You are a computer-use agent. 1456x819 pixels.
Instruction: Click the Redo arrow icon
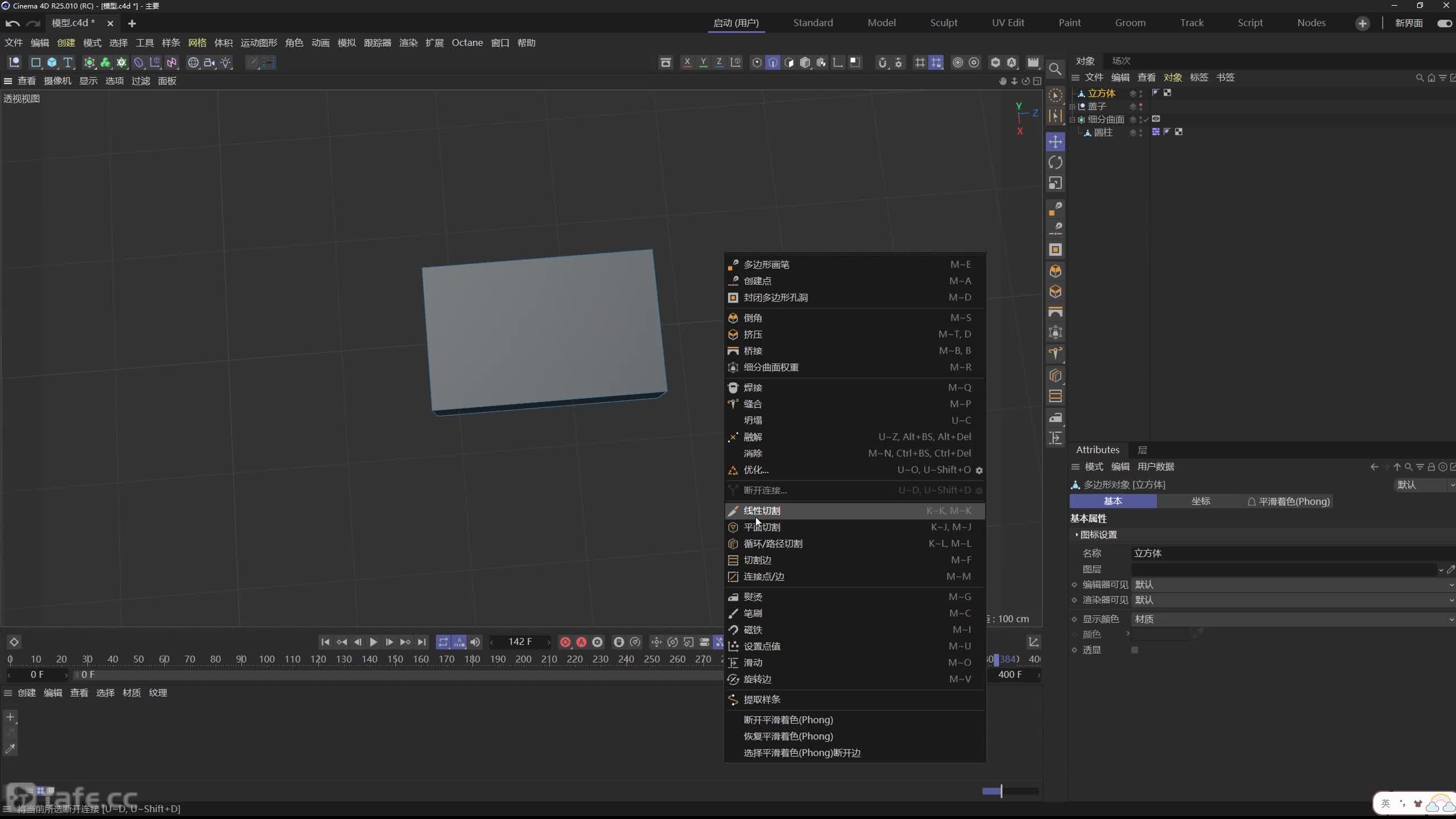click(x=34, y=23)
